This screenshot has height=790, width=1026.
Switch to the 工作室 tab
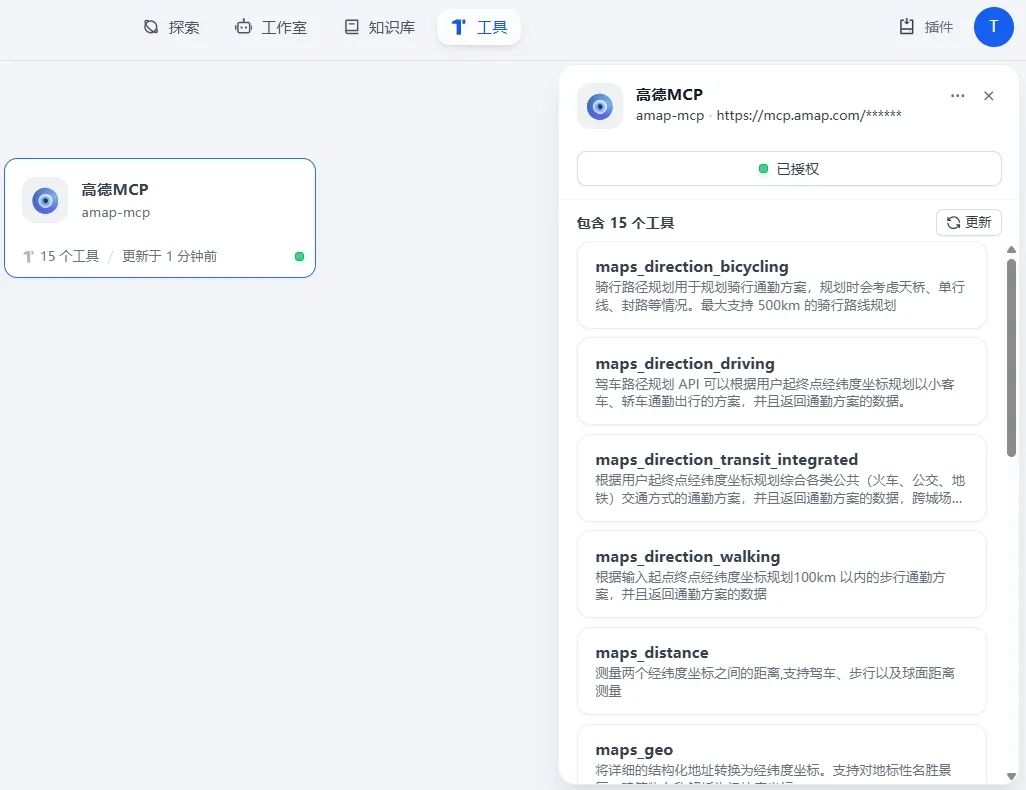pyautogui.click(x=271, y=27)
